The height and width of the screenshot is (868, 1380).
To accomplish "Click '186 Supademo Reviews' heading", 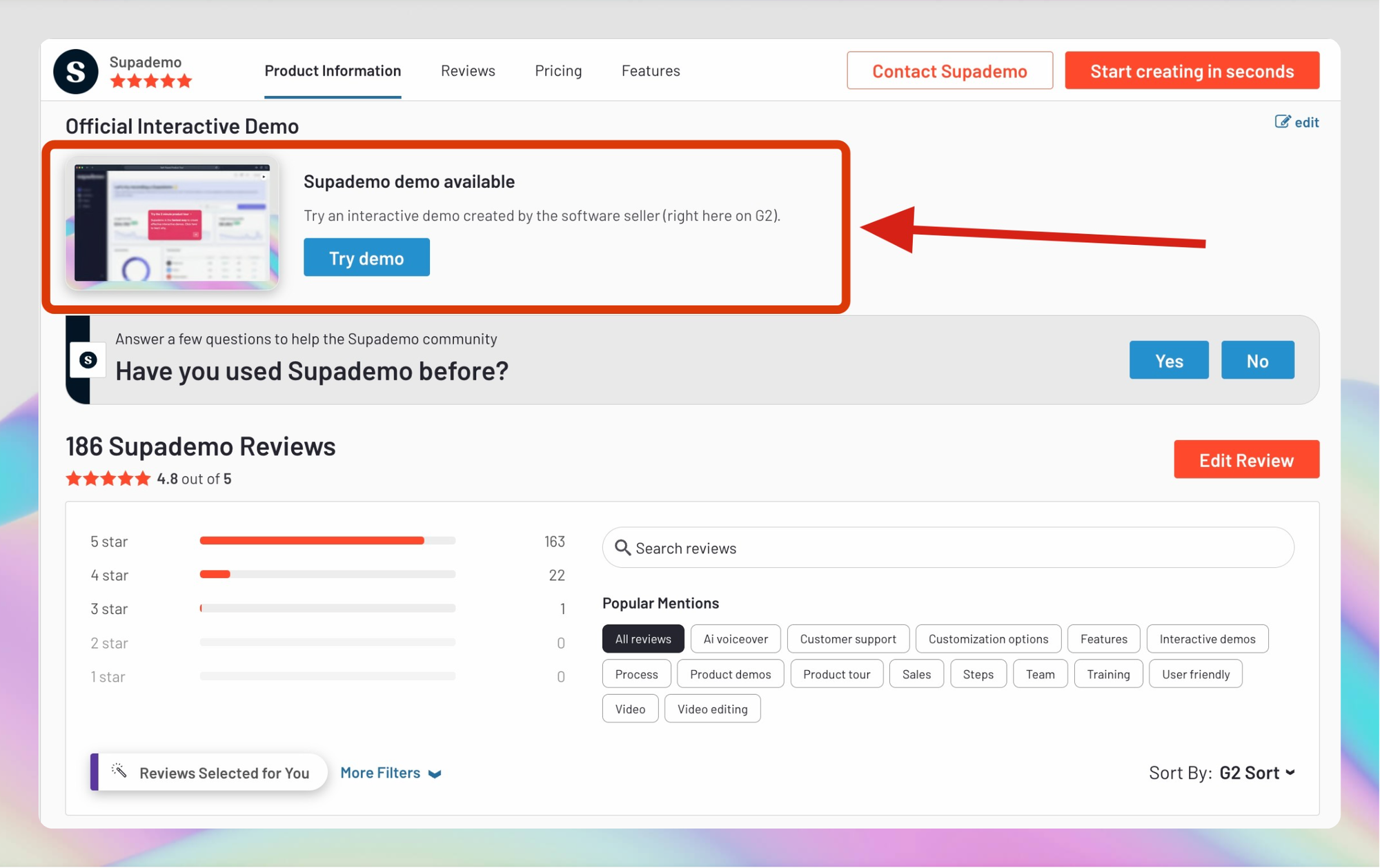I will (200, 446).
